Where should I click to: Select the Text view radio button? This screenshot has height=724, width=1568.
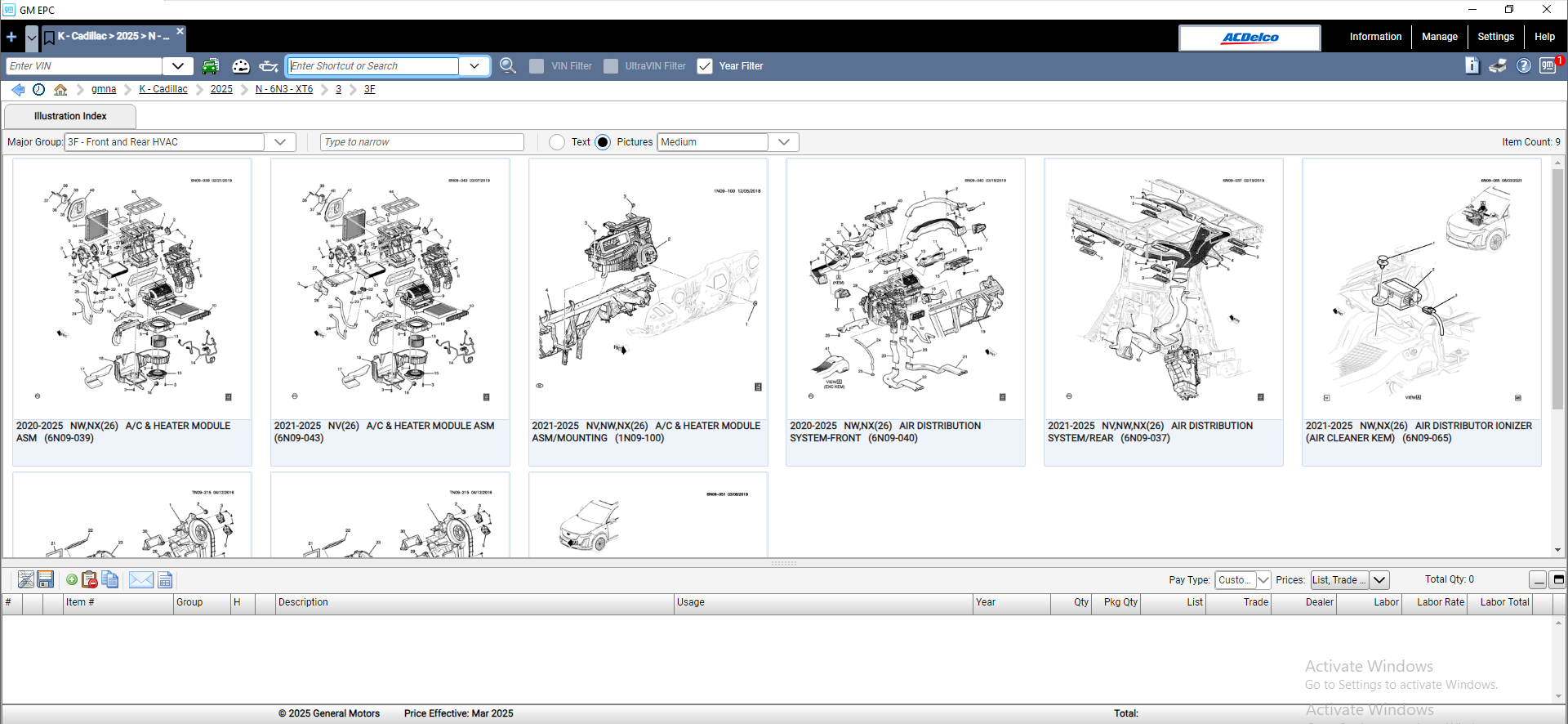[x=557, y=142]
